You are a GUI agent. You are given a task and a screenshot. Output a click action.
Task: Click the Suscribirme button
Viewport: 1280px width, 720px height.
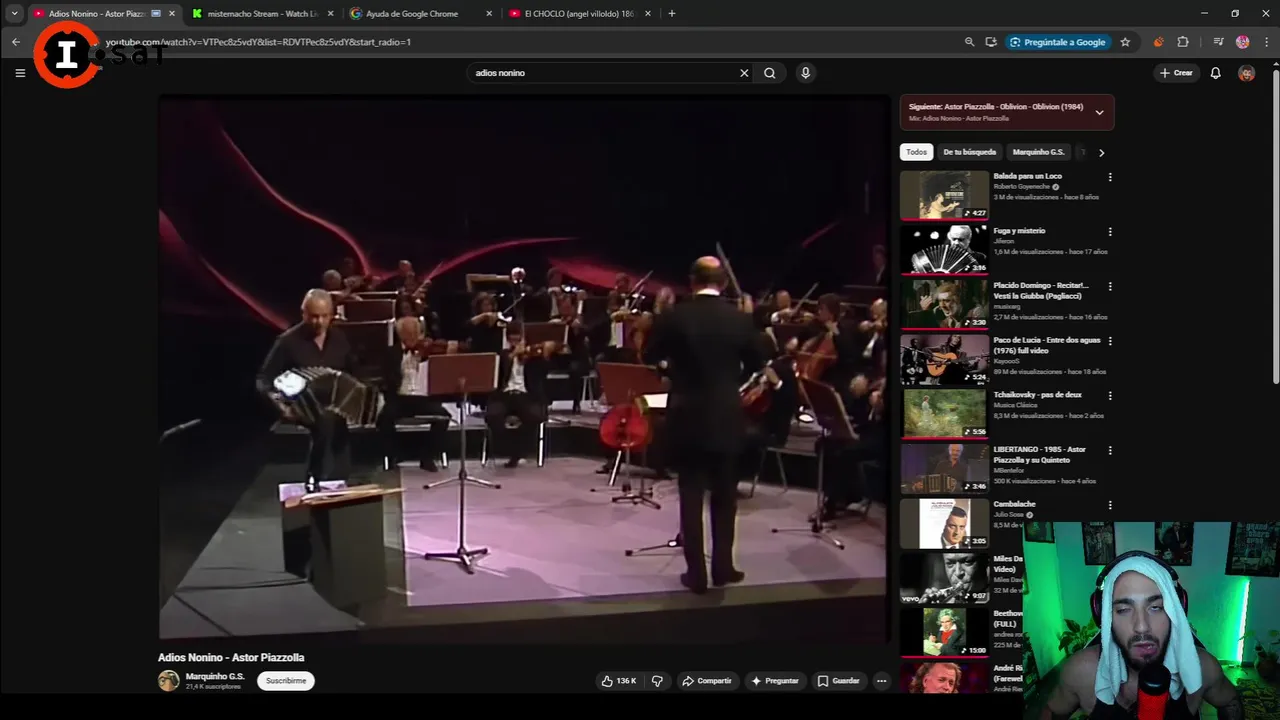(x=286, y=681)
